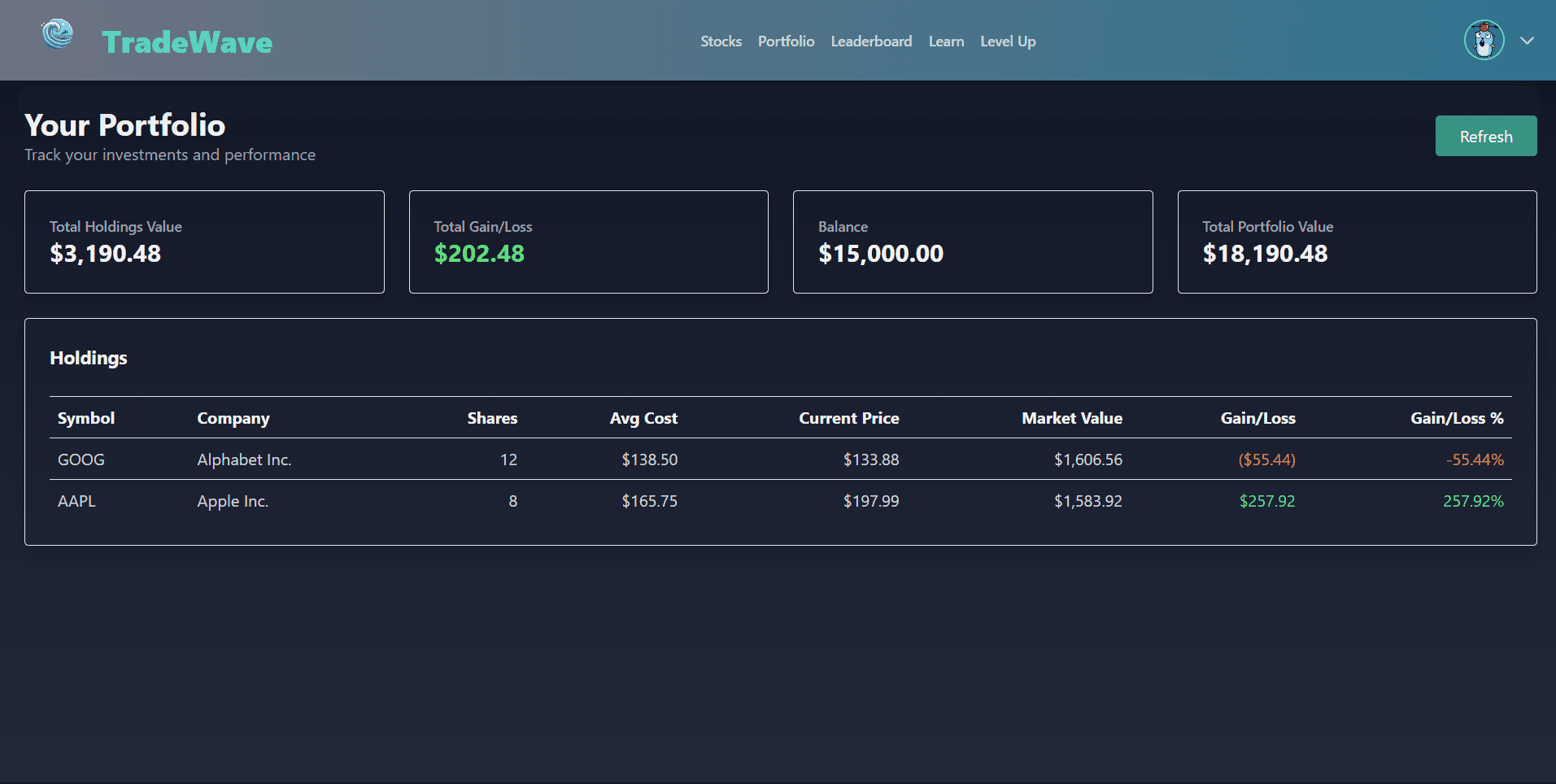Click the Total Gain/Loss amount
The width and height of the screenshot is (1556, 784).
click(x=479, y=253)
